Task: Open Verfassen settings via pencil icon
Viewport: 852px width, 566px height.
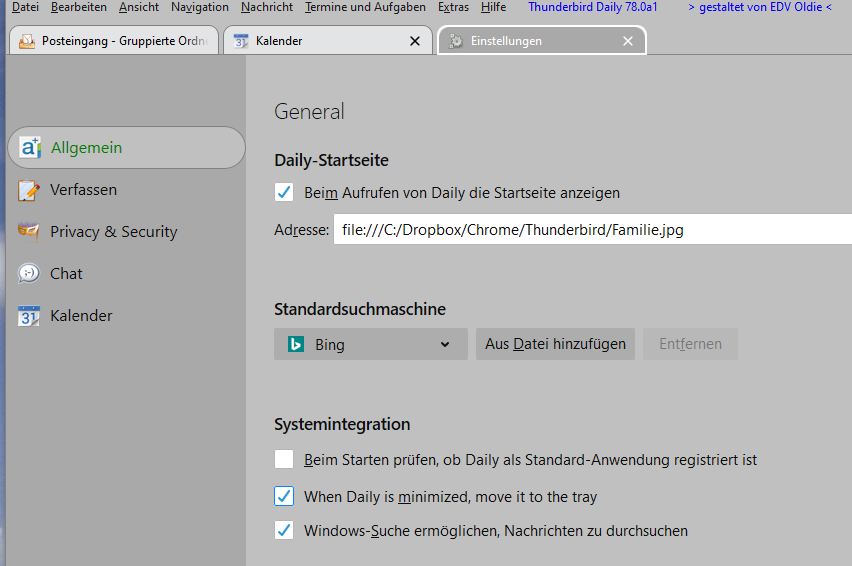Action: pos(29,190)
